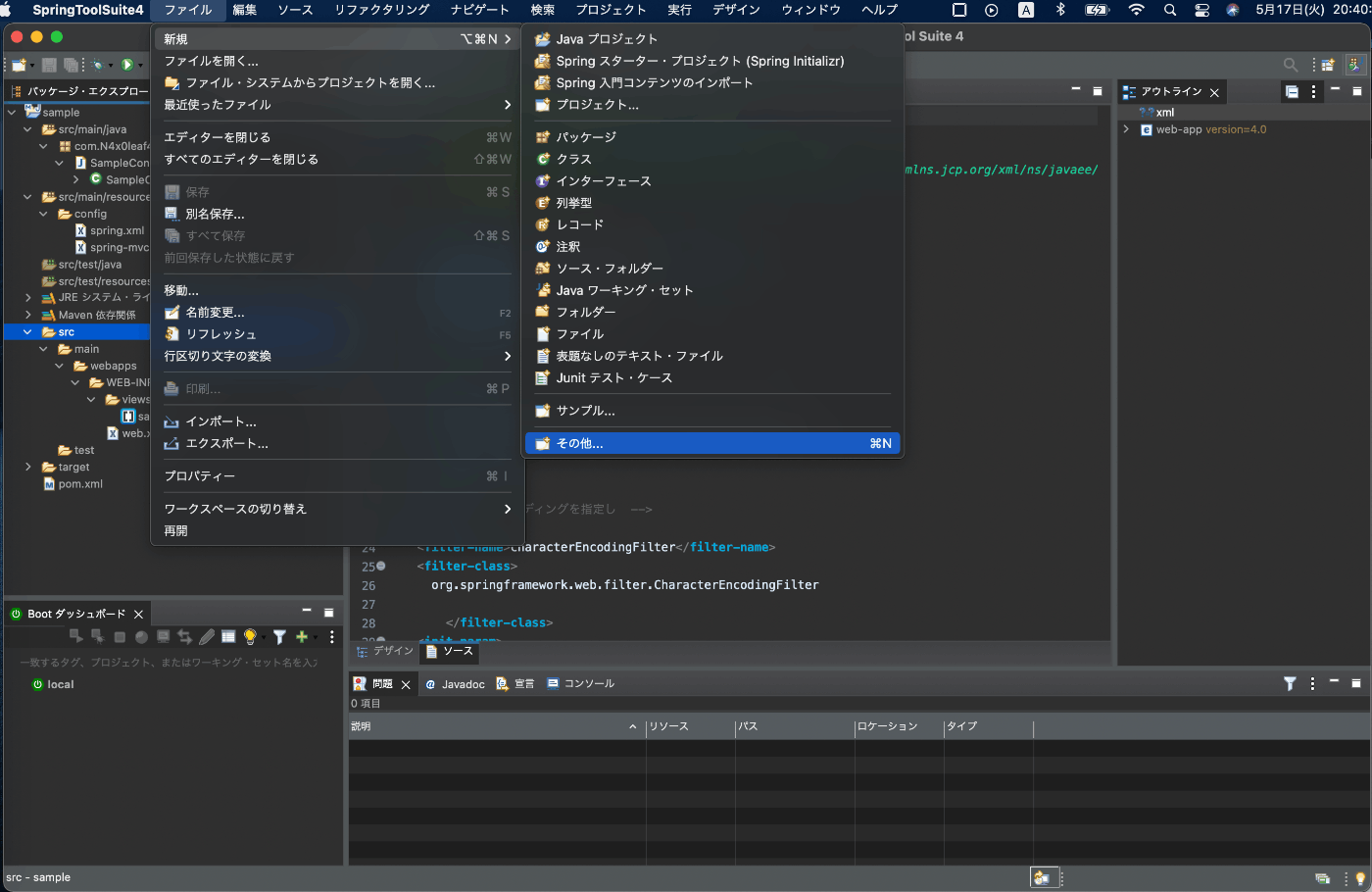Select リフレッシュ in File menu
This screenshot has height=892, width=1372.
tap(337, 334)
